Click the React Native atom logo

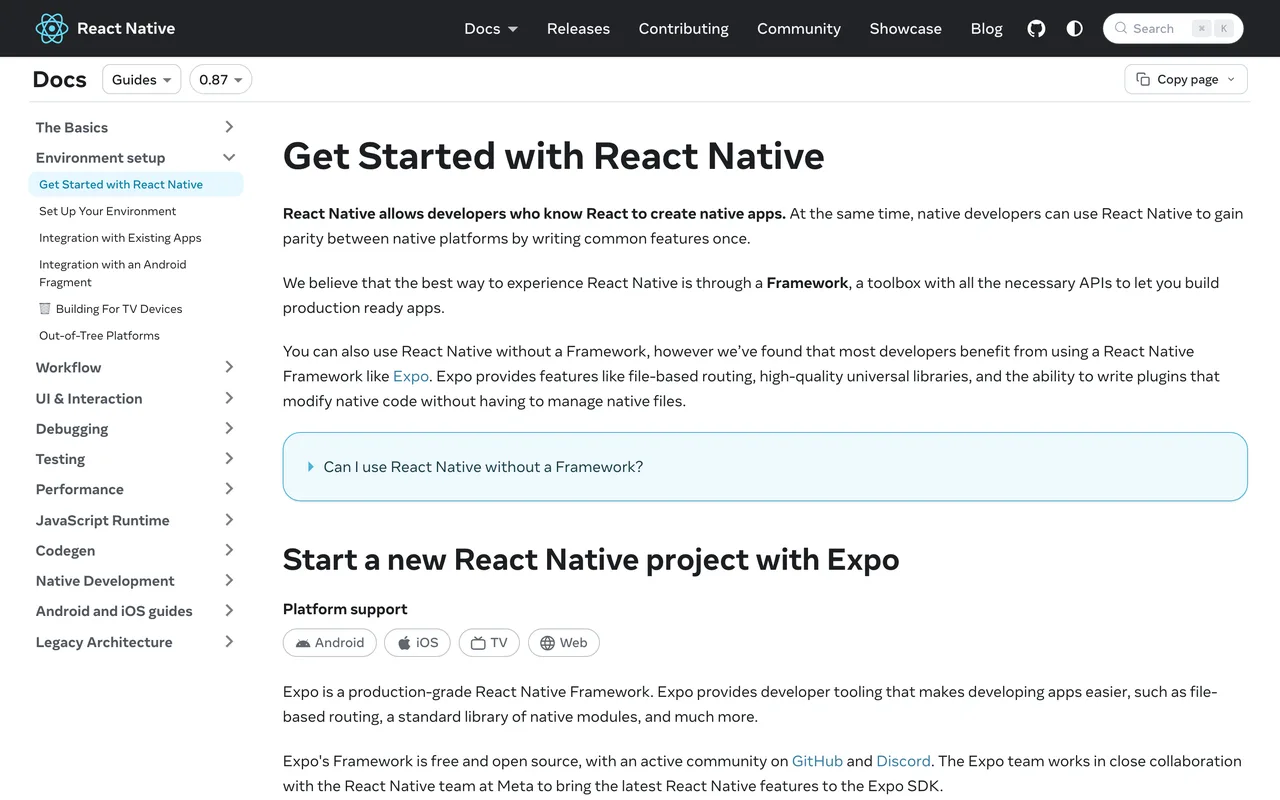point(51,28)
